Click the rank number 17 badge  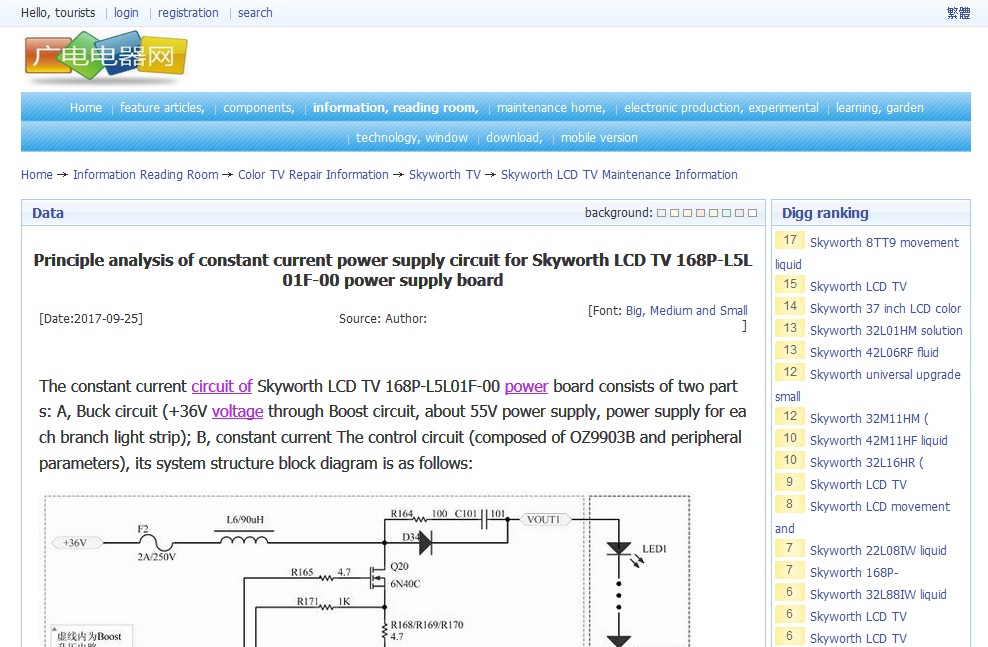790,240
